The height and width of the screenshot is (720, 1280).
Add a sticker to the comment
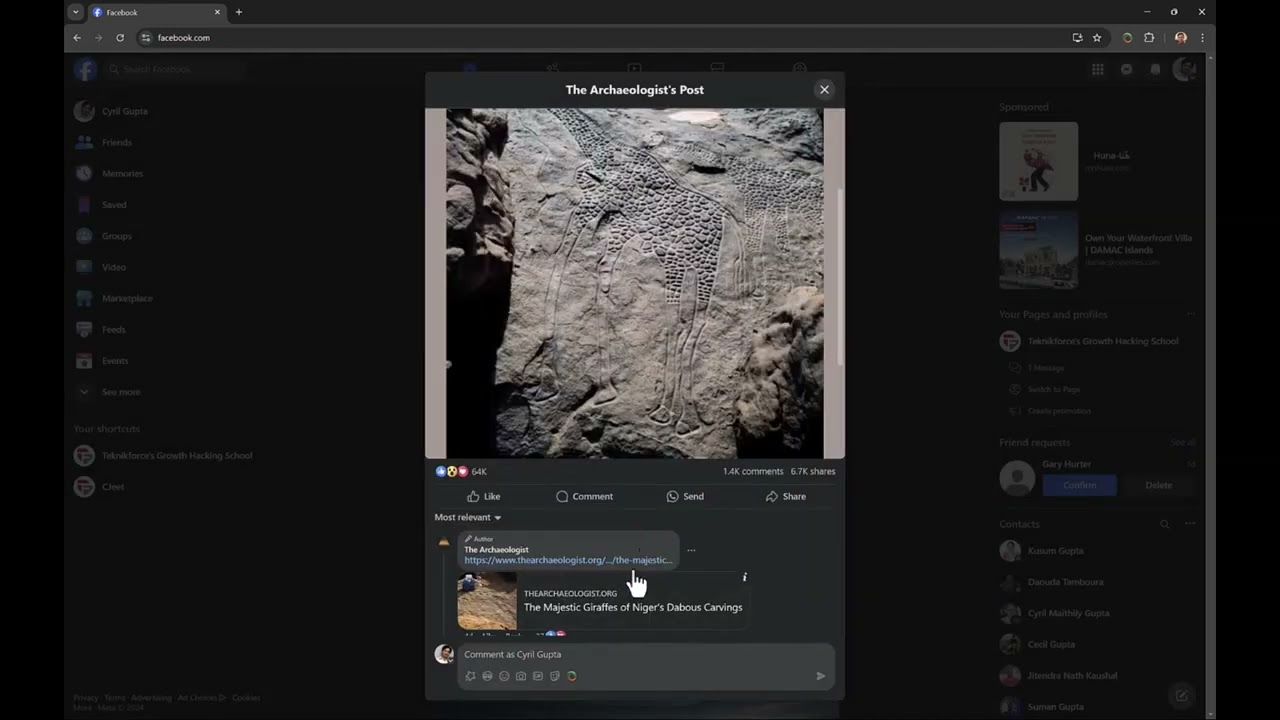(x=555, y=676)
